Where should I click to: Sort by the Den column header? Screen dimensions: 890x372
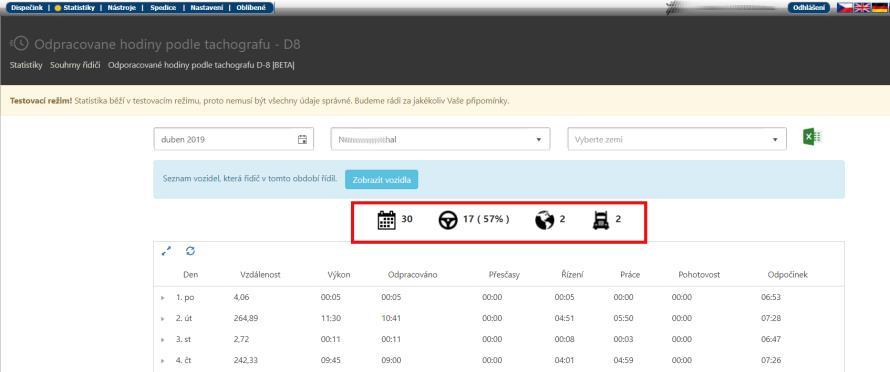pos(191,275)
